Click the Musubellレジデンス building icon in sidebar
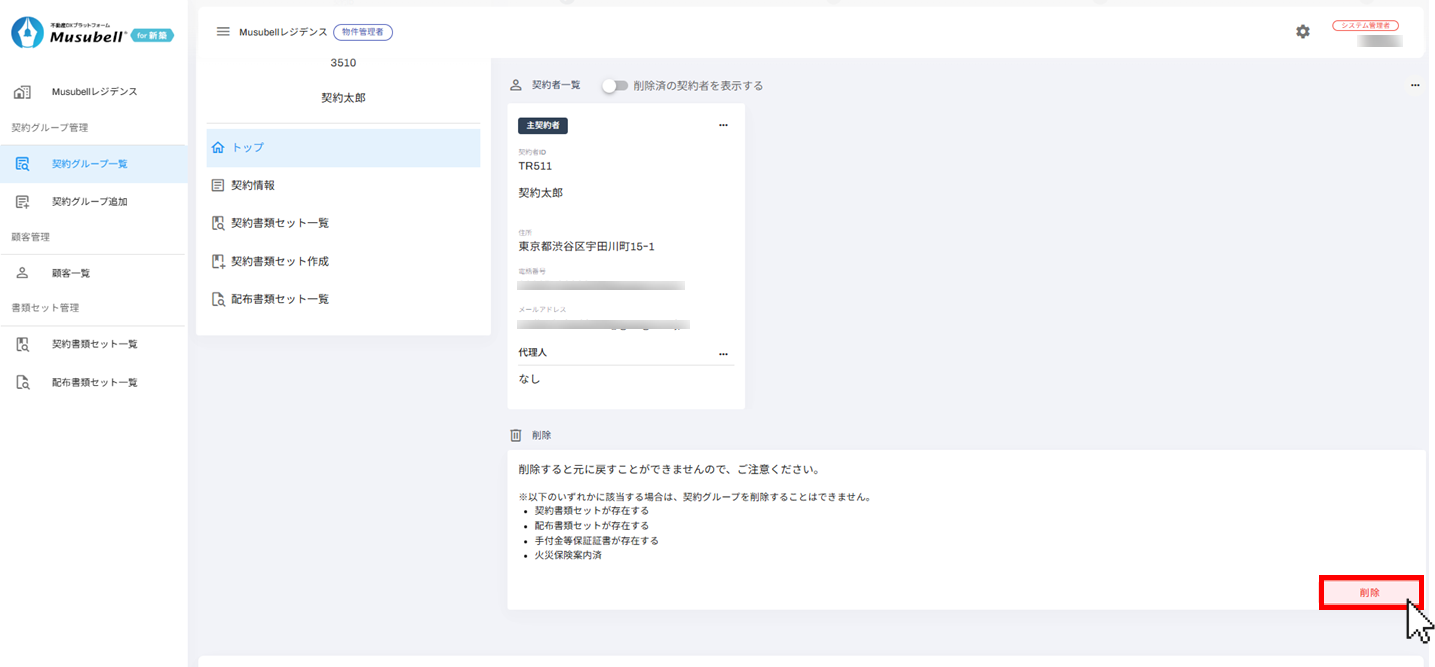Viewport: 1435px width, 667px height. pyautogui.click(x=22, y=92)
